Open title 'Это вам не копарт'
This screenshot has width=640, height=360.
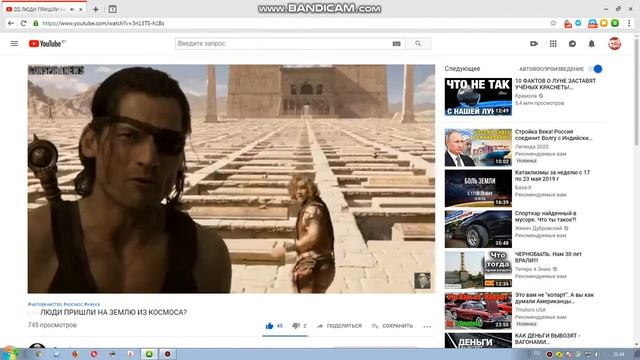click(554, 298)
